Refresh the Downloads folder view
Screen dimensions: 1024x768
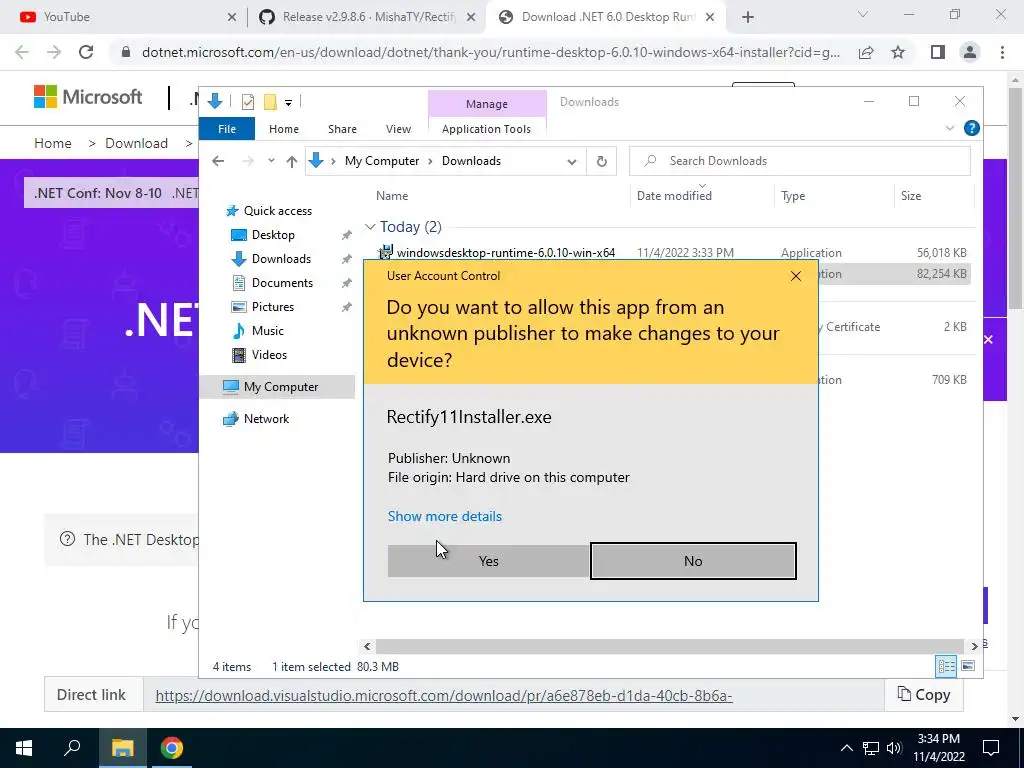[601, 161]
